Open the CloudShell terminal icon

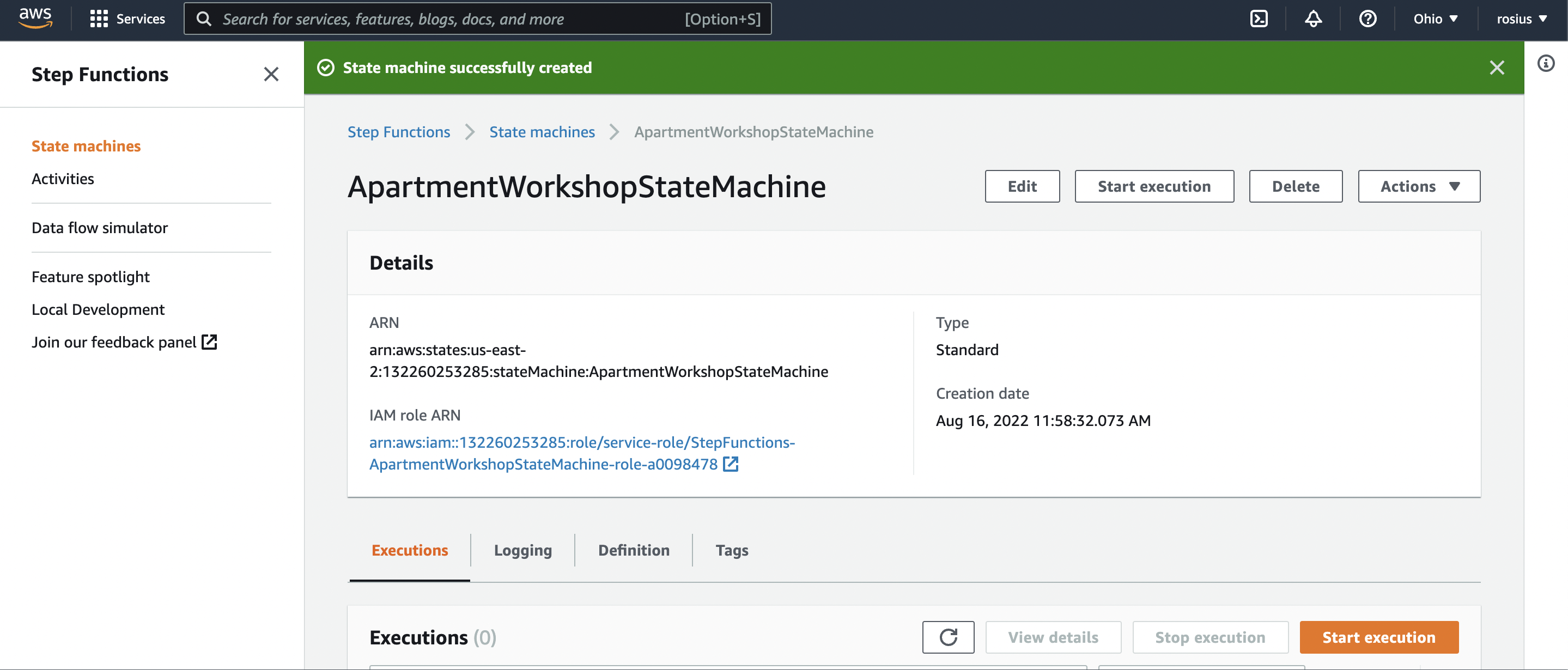click(x=1258, y=19)
